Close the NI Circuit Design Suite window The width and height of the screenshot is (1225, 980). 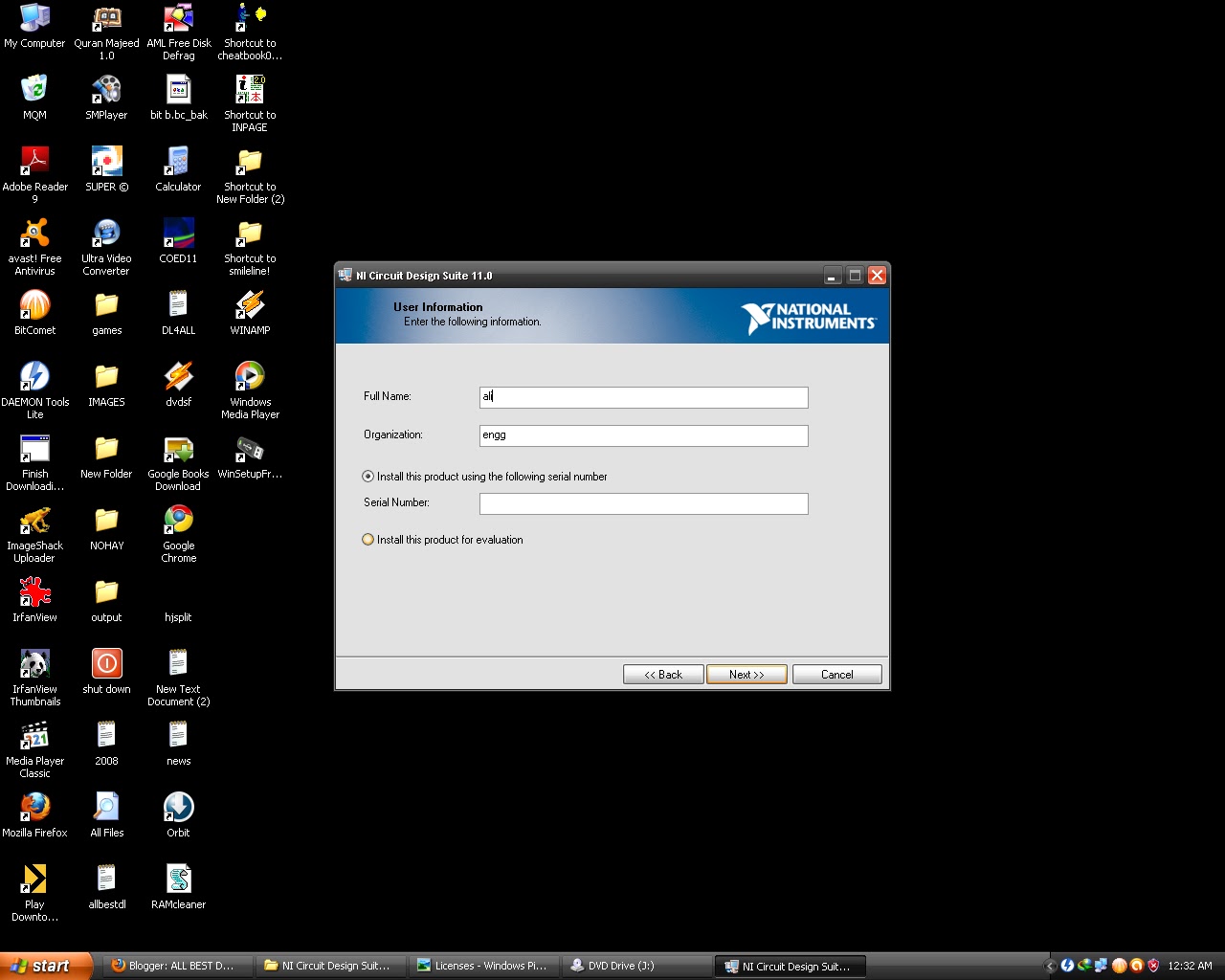[877, 276]
